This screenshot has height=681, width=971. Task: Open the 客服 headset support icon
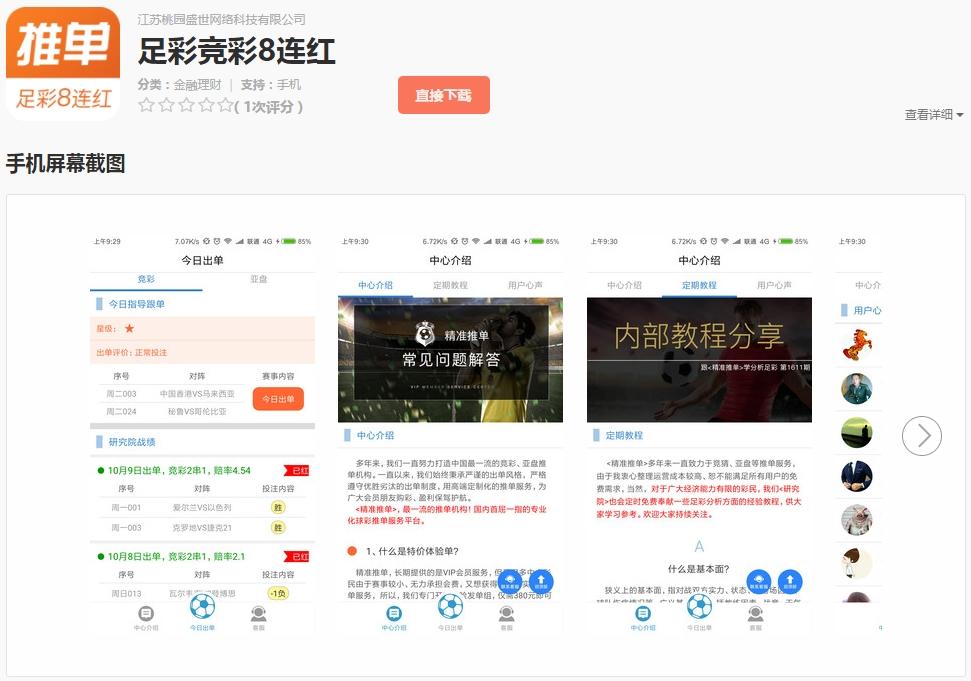coord(257,614)
